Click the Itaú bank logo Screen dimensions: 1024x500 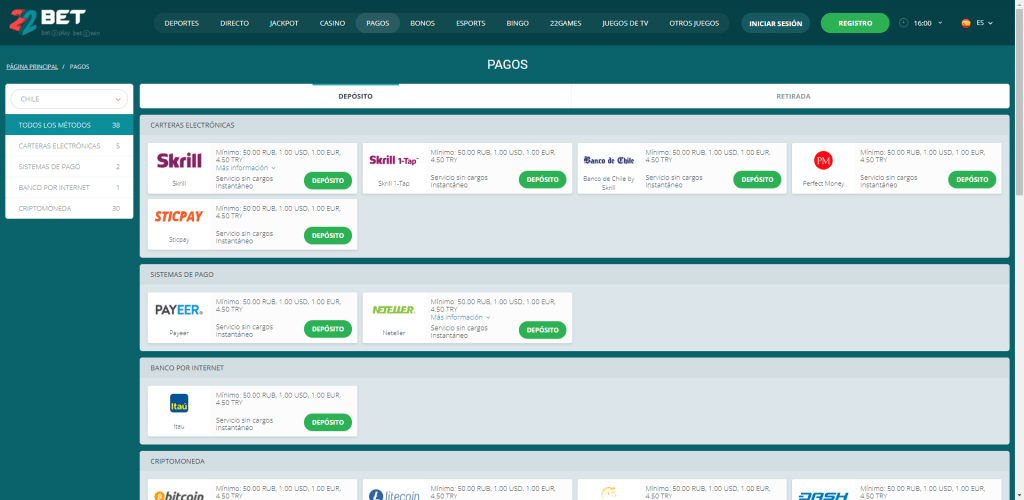(179, 403)
